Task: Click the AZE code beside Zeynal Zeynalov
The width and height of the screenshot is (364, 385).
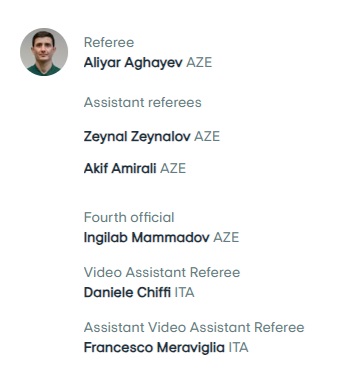Action: 207,136
